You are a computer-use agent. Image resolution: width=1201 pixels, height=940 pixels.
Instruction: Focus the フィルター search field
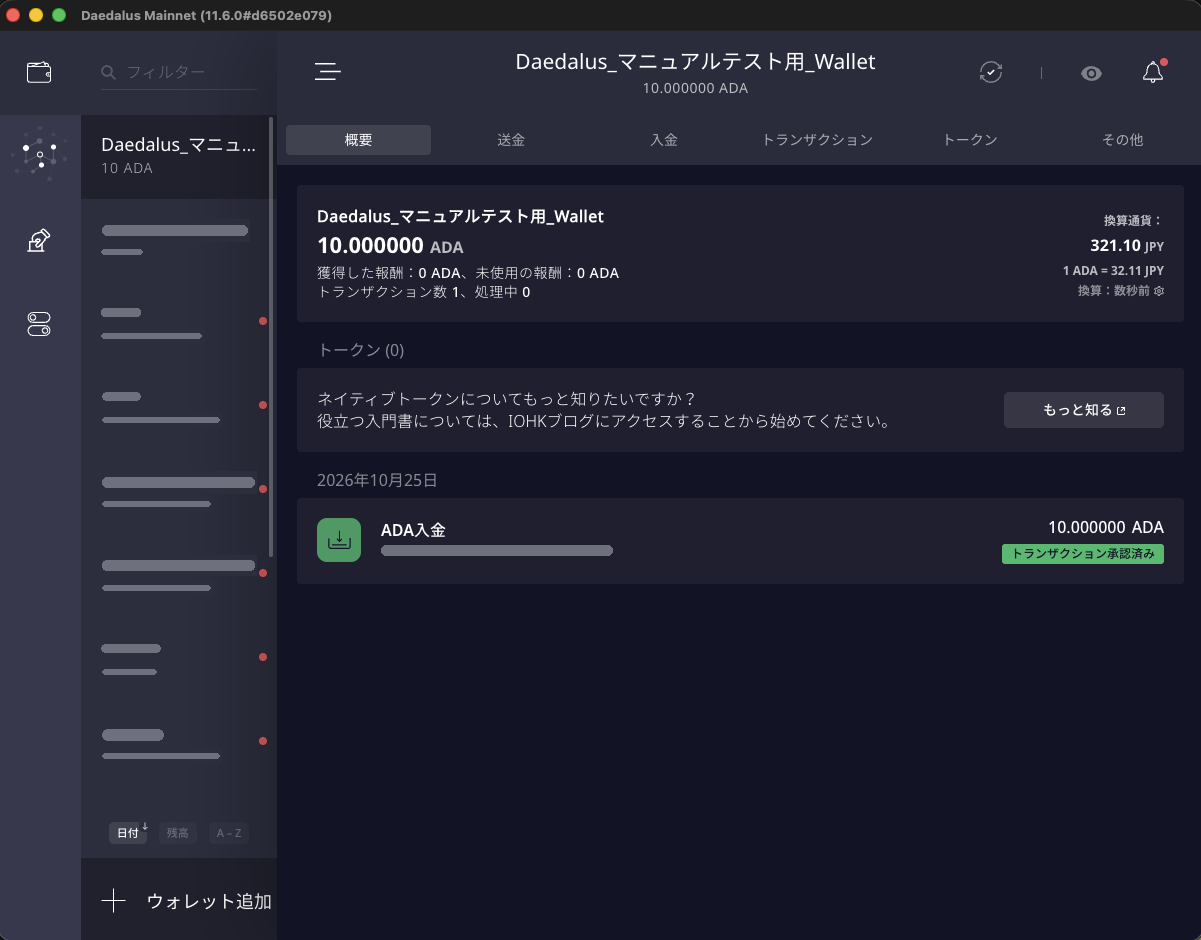click(x=179, y=73)
